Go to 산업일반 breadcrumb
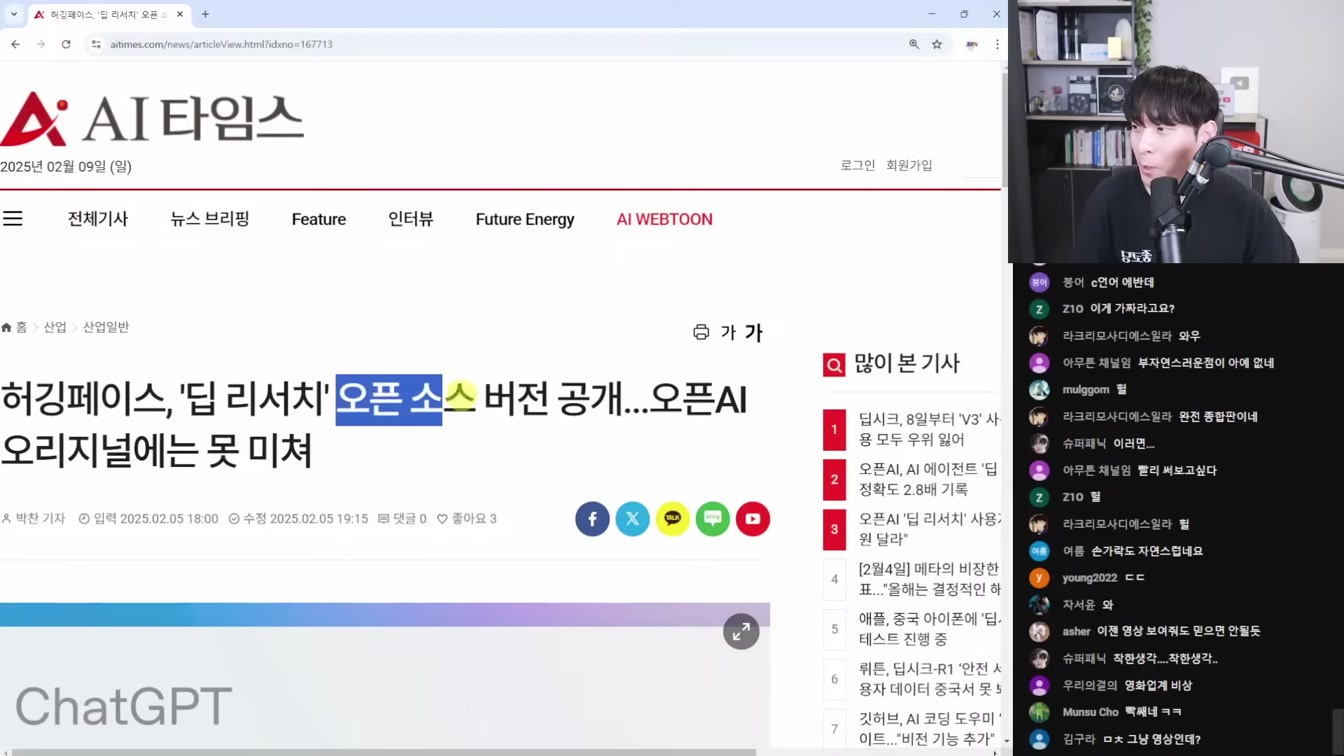The height and width of the screenshot is (756, 1344). tap(106, 327)
